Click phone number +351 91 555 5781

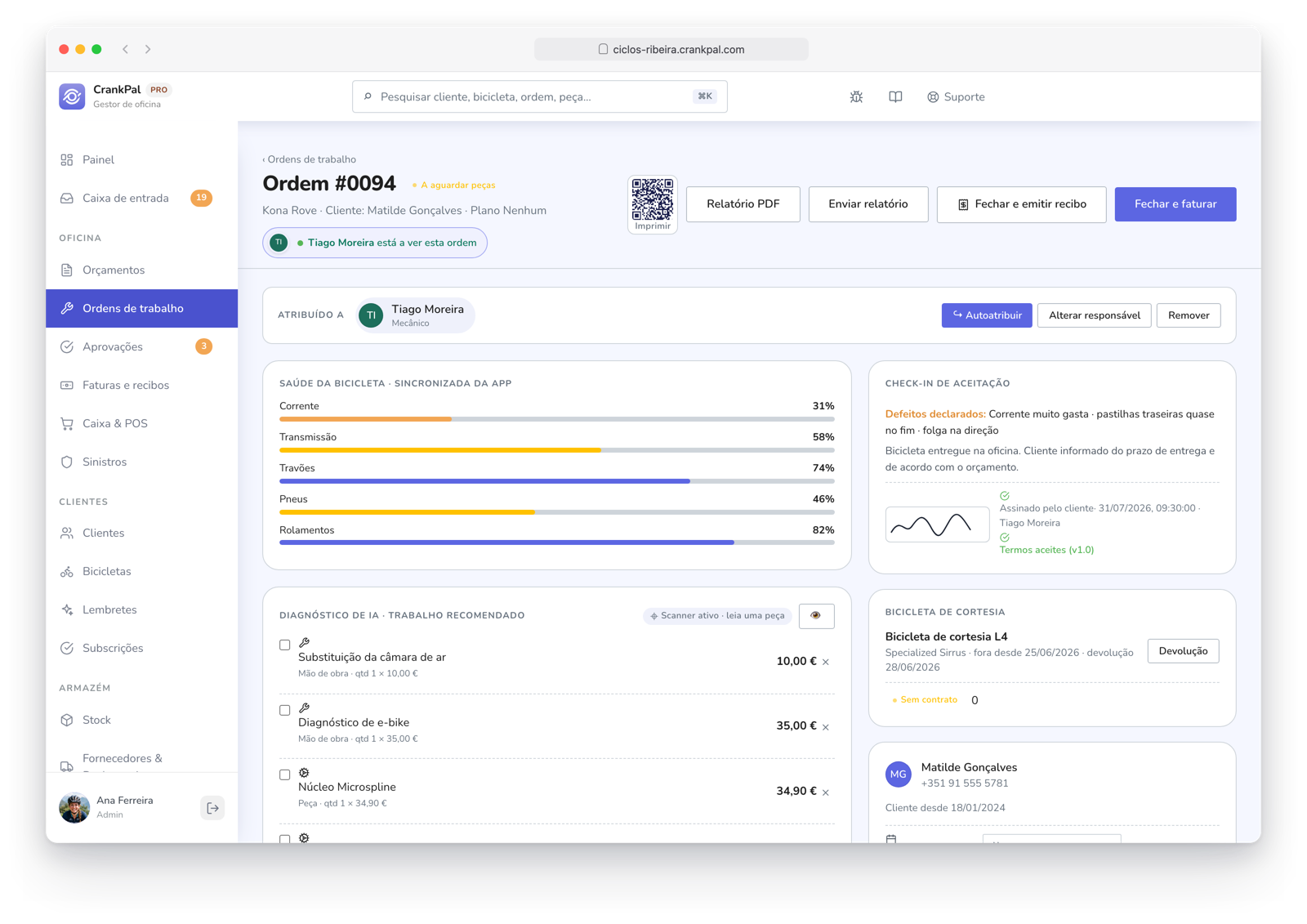coord(965,783)
